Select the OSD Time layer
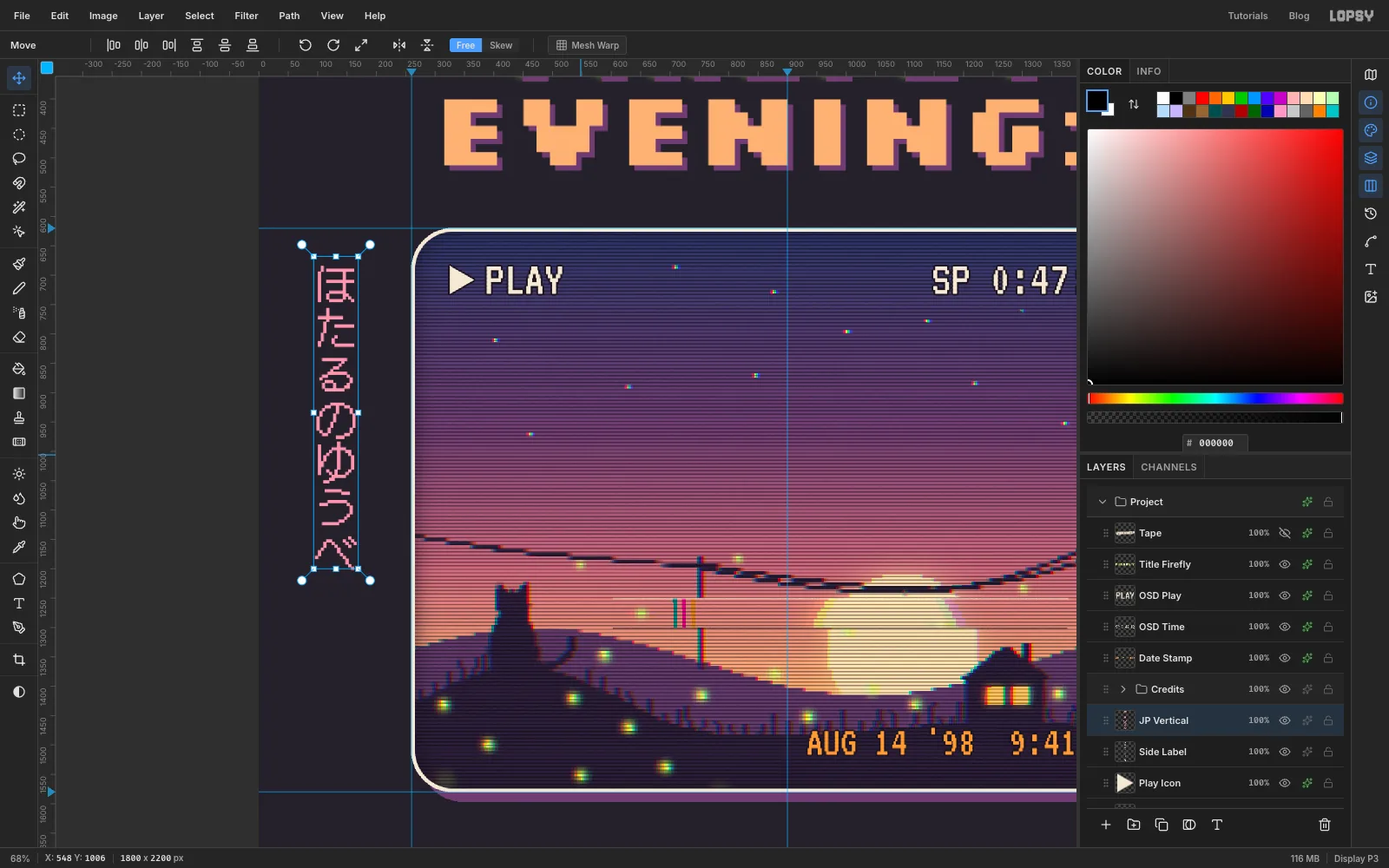The height and width of the screenshot is (868, 1389). [1215, 627]
